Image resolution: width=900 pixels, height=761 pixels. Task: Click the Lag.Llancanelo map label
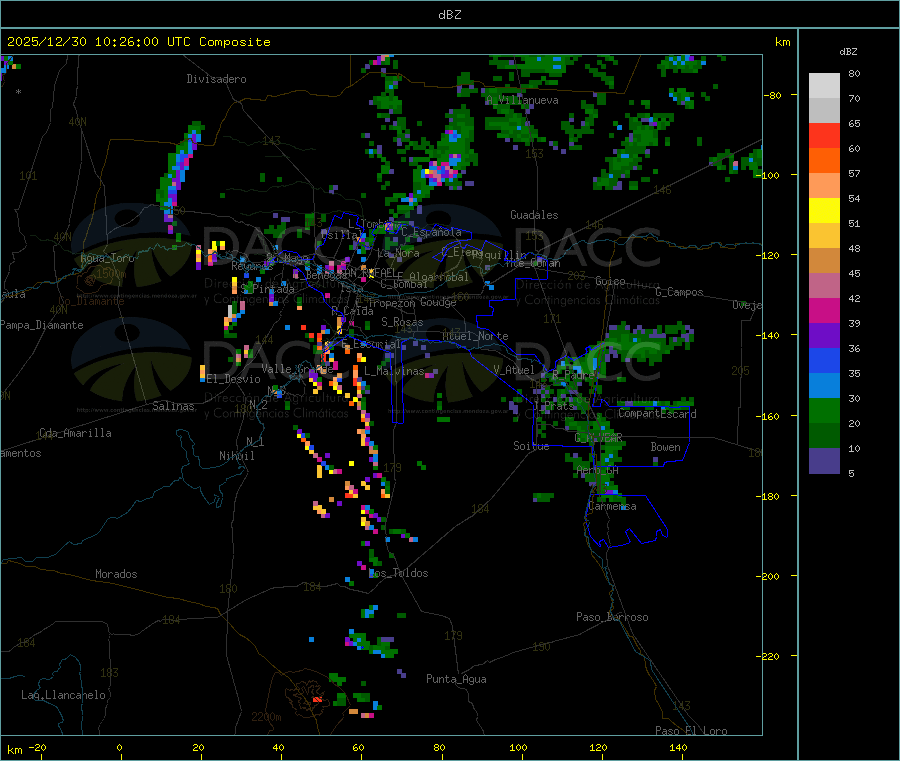pyautogui.click(x=64, y=695)
